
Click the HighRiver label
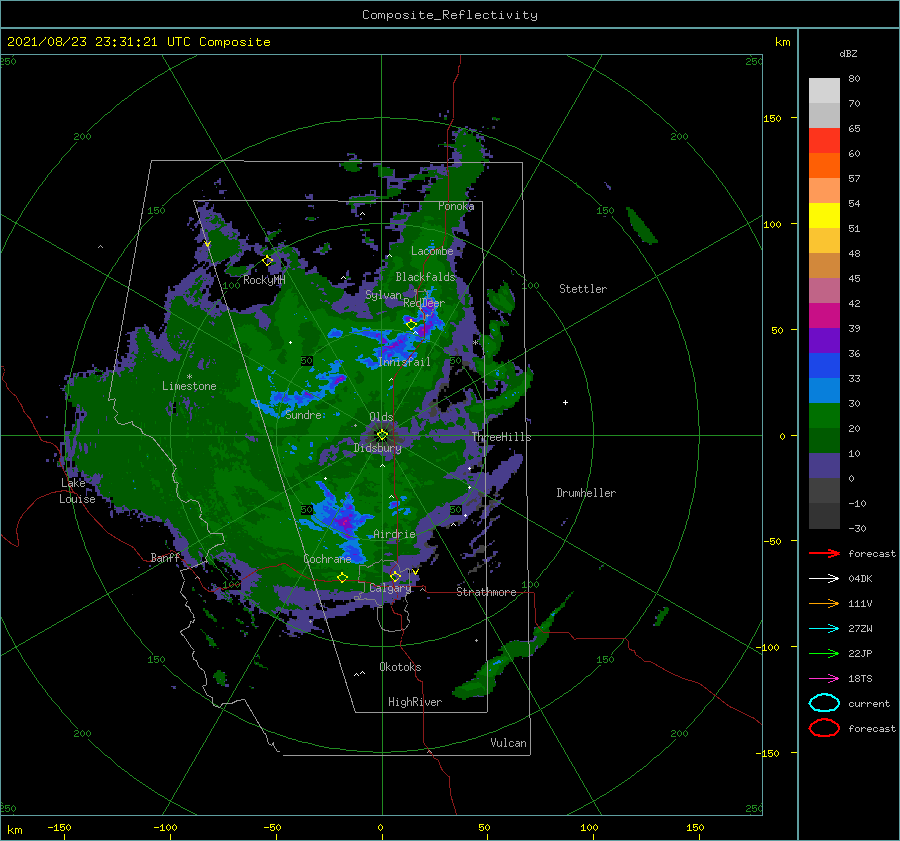point(415,702)
